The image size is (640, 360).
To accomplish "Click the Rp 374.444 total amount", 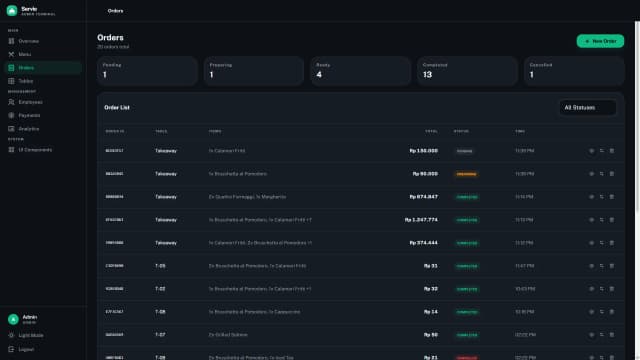I will (424, 243).
